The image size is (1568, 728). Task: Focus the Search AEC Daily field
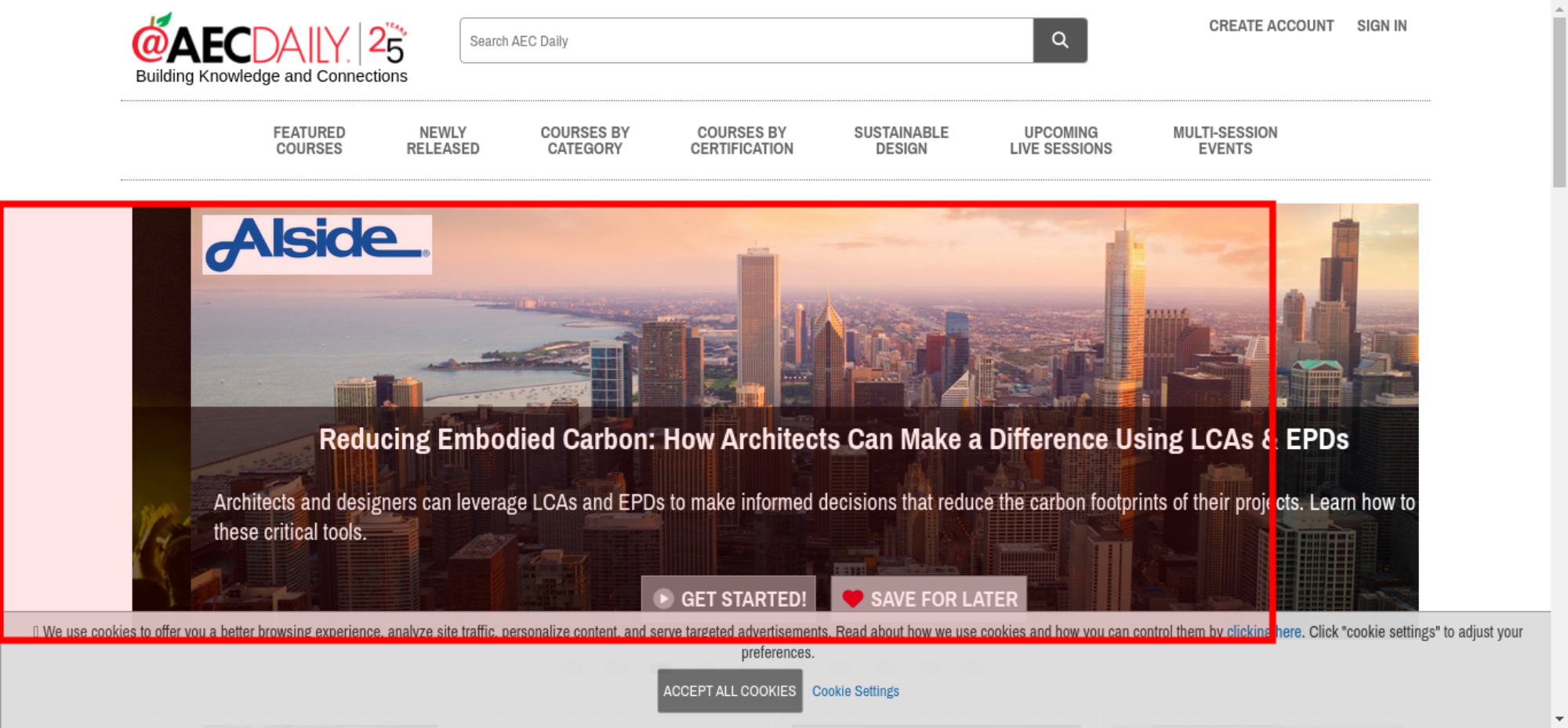[x=746, y=41]
